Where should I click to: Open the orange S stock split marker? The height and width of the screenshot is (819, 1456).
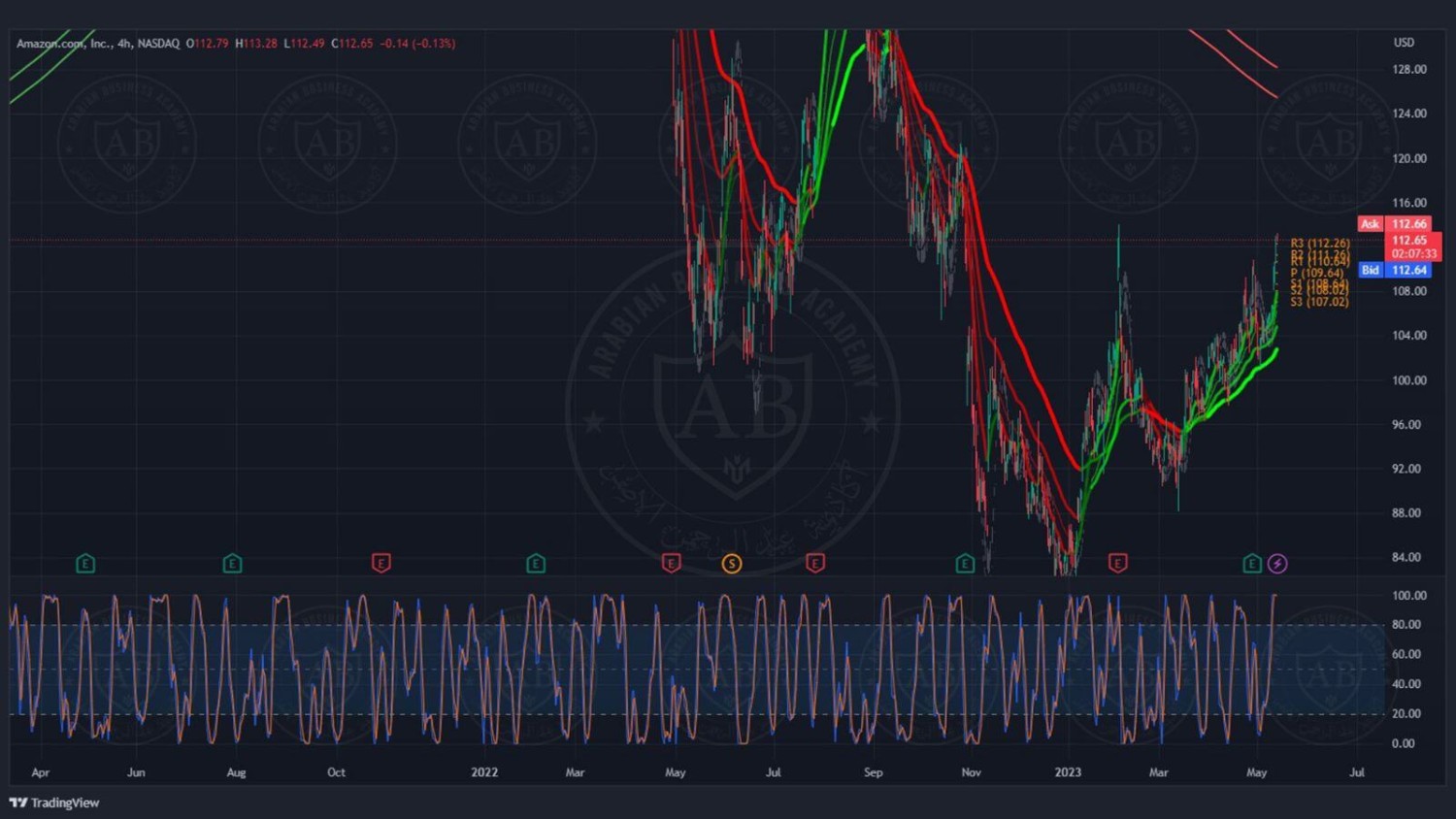tap(732, 563)
